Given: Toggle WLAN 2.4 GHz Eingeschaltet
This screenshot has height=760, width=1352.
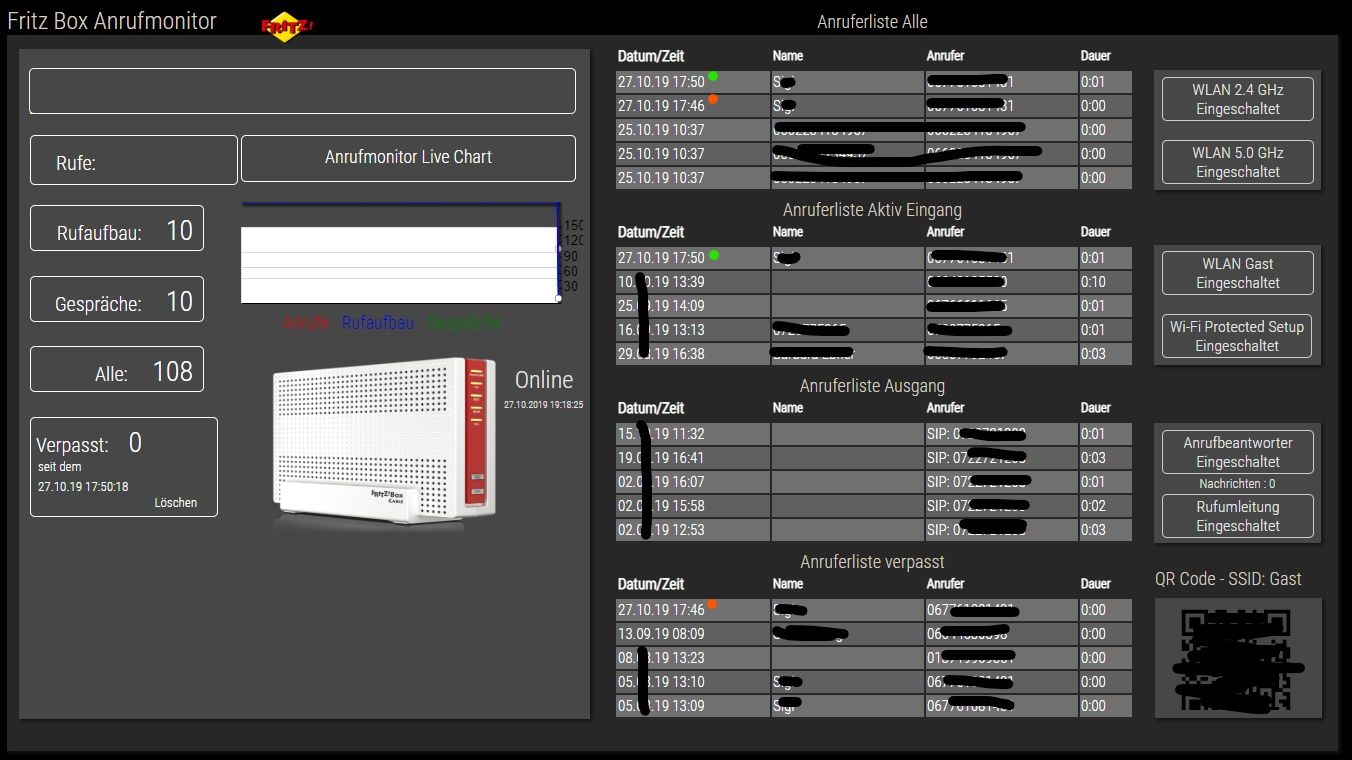Looking at the screenshot, I should click(x=1237, y=99).
